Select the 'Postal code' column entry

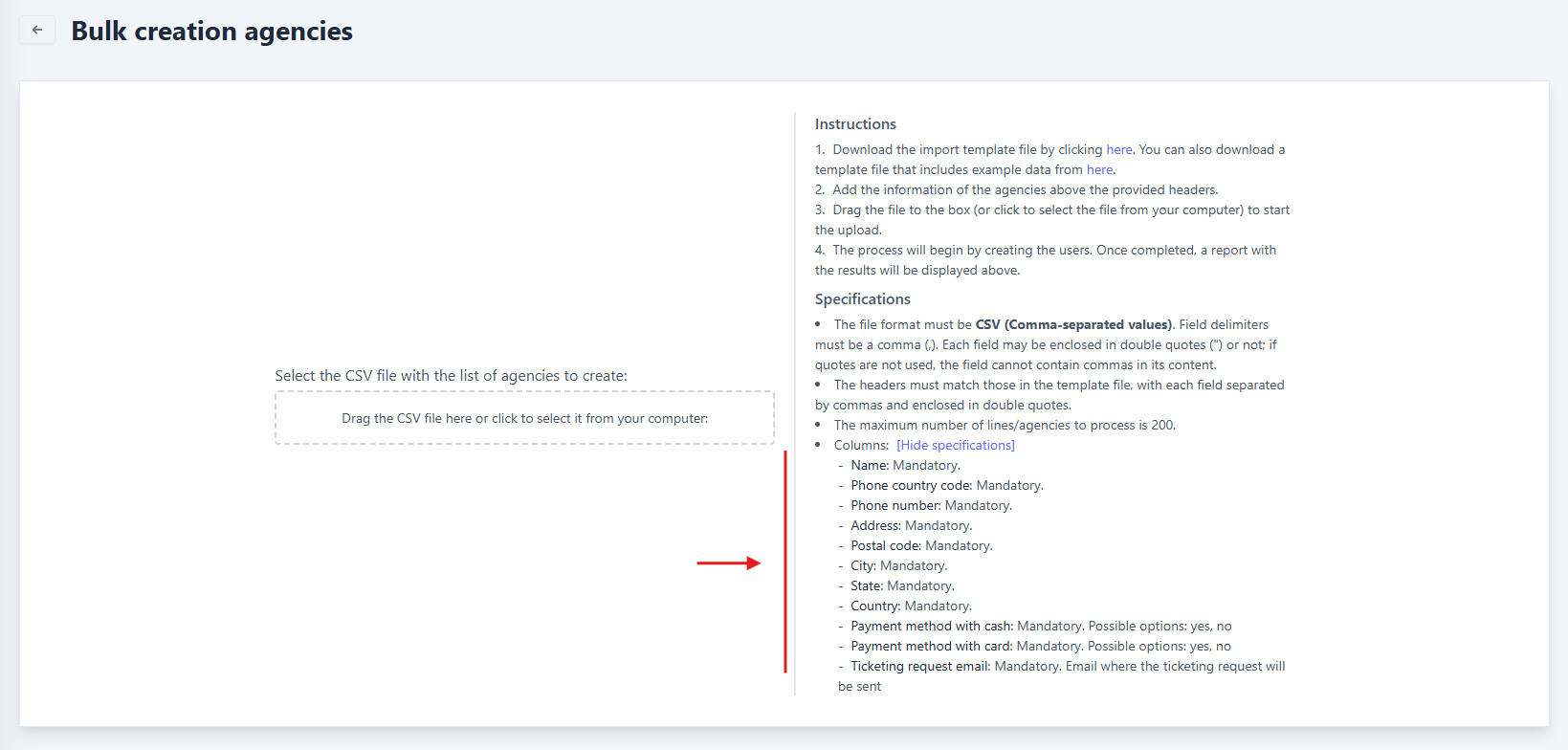(x=920, y=545)
